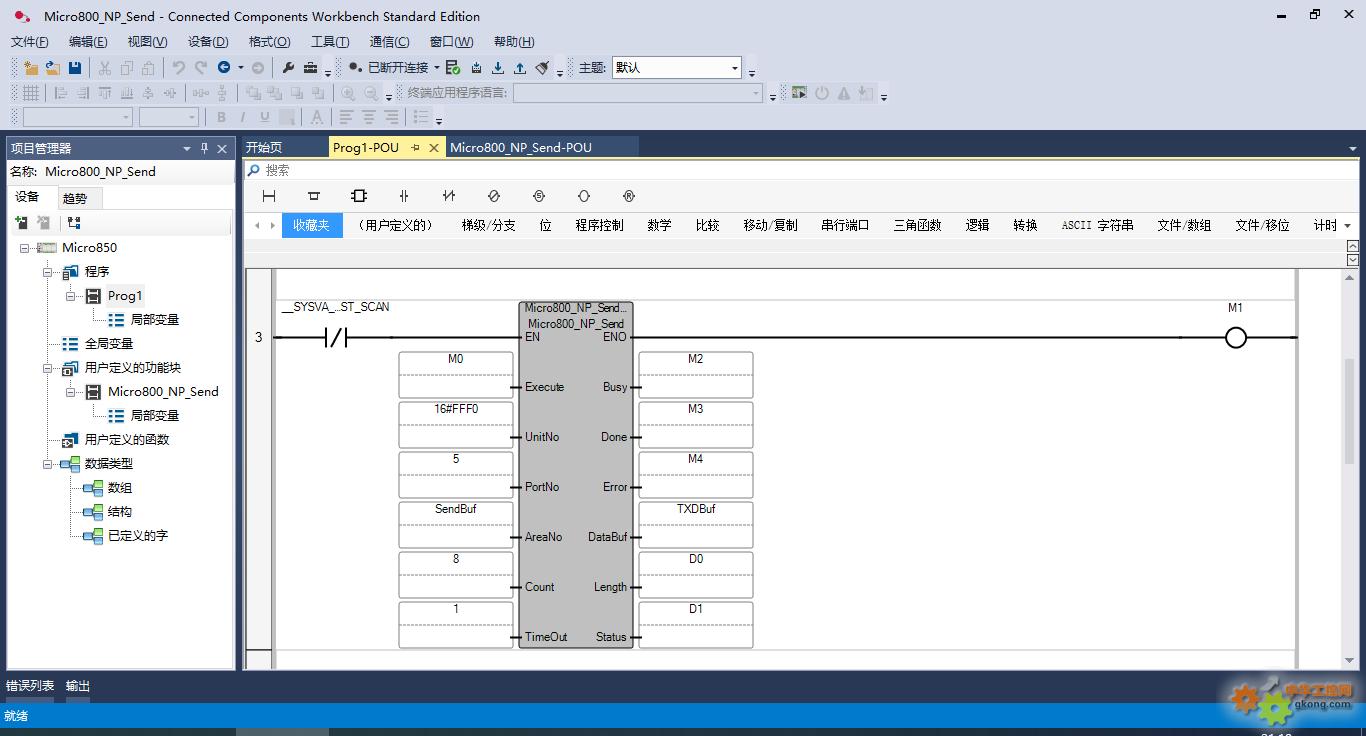Click the Open Project folder icon
Viewport: 1366px width, 736px height.
53,67
